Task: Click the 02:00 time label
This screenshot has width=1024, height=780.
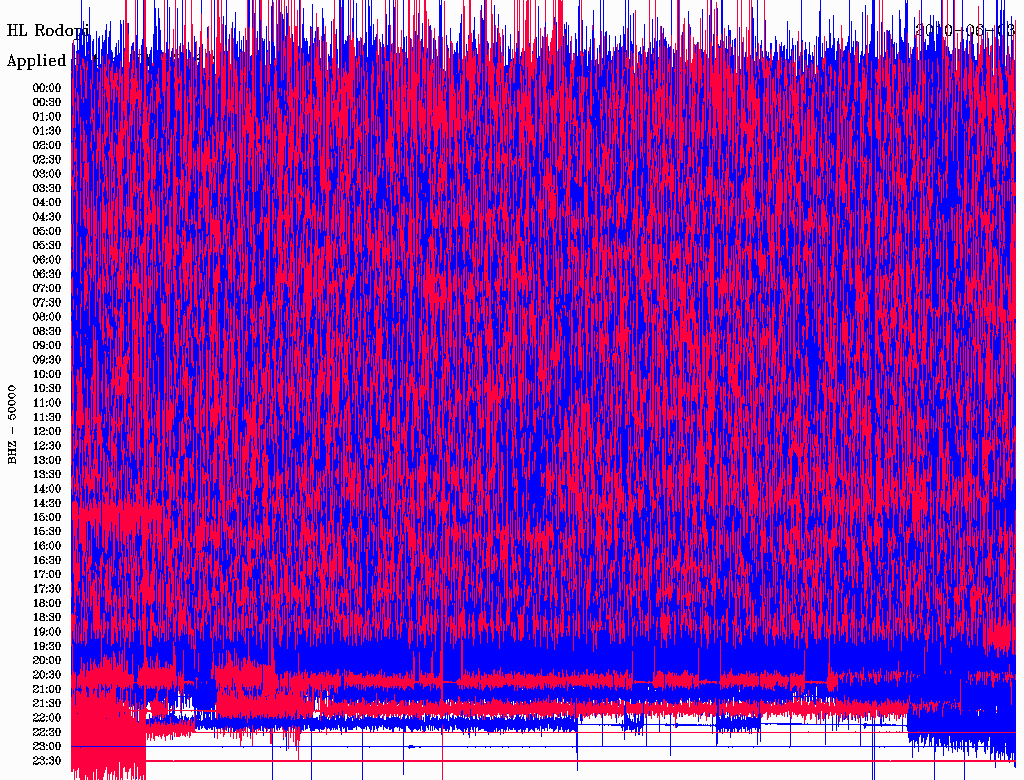Action: 47,146
